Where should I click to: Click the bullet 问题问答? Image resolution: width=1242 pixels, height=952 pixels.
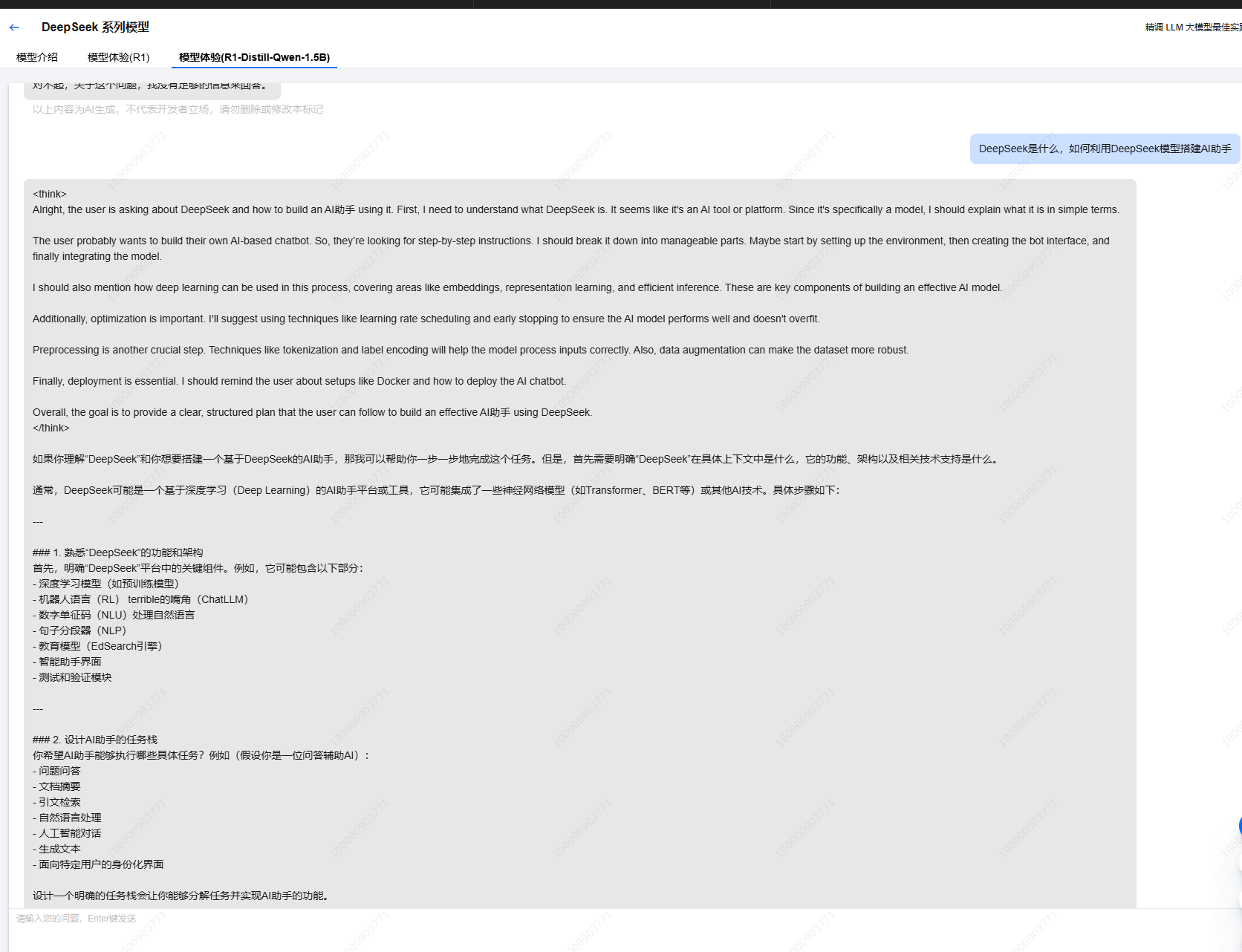[56, 771]
